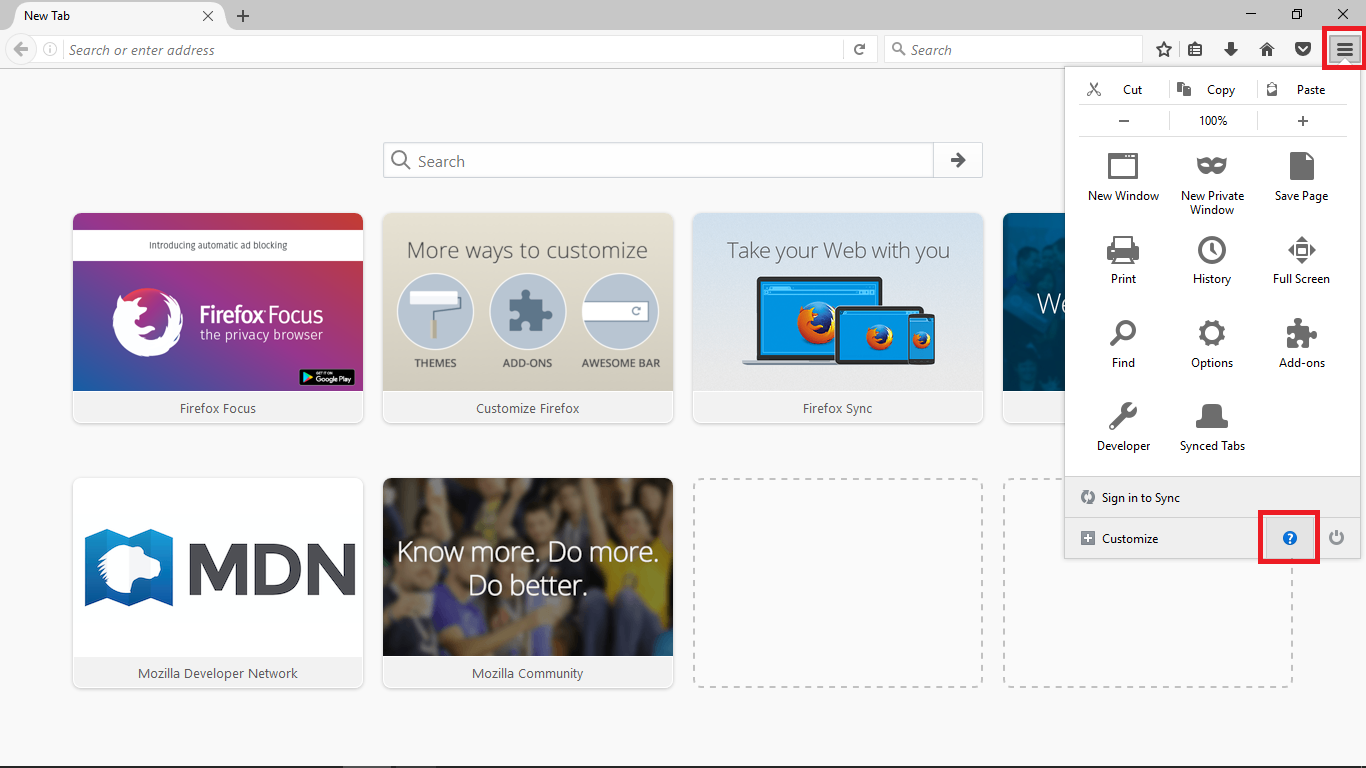This screenshot has height=768, width=1366.
Task: Open Add-ons puzzle piece
Action: [1301, 344]
